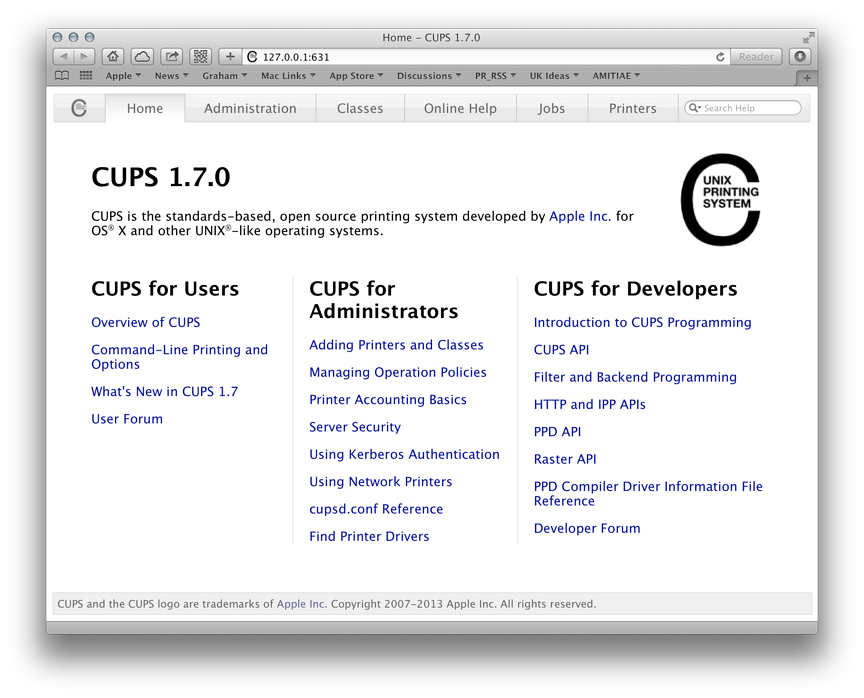864x698 pixels.
Task: Expand the Apple bookmarks folder
Action: (x=123, y=76)
